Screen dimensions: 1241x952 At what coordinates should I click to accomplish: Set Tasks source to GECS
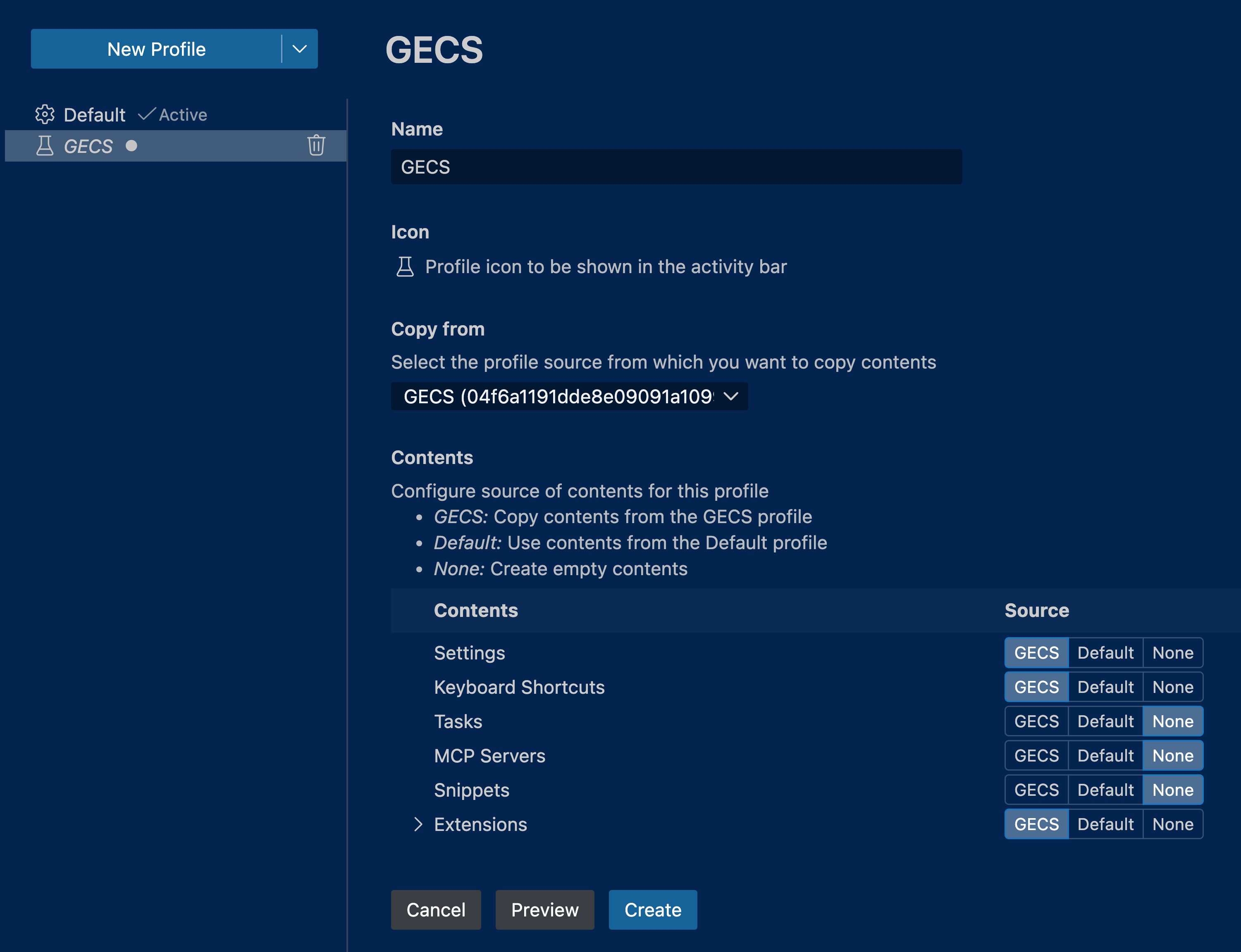tap(1036, 721)
